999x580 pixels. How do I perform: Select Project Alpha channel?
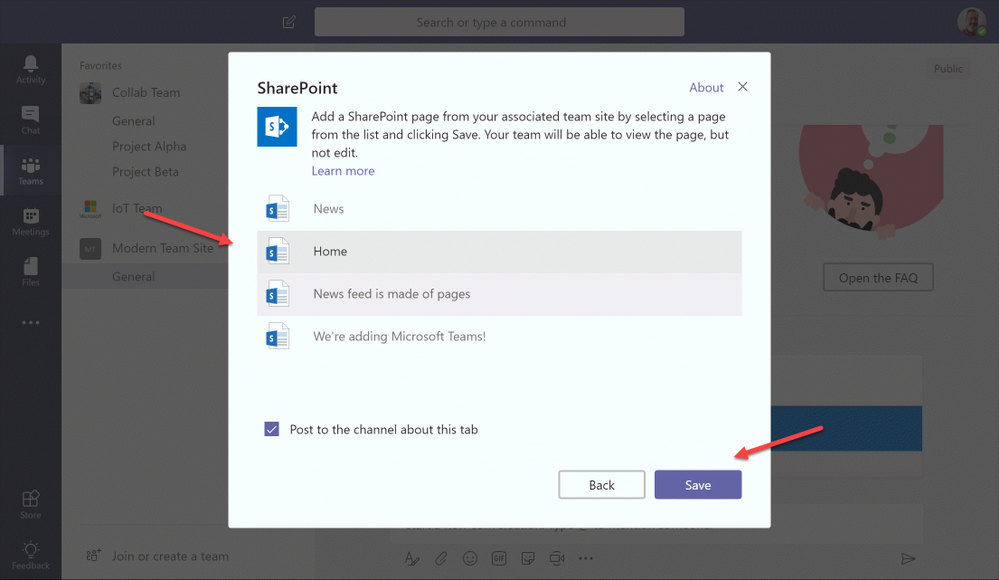(149, 146)
